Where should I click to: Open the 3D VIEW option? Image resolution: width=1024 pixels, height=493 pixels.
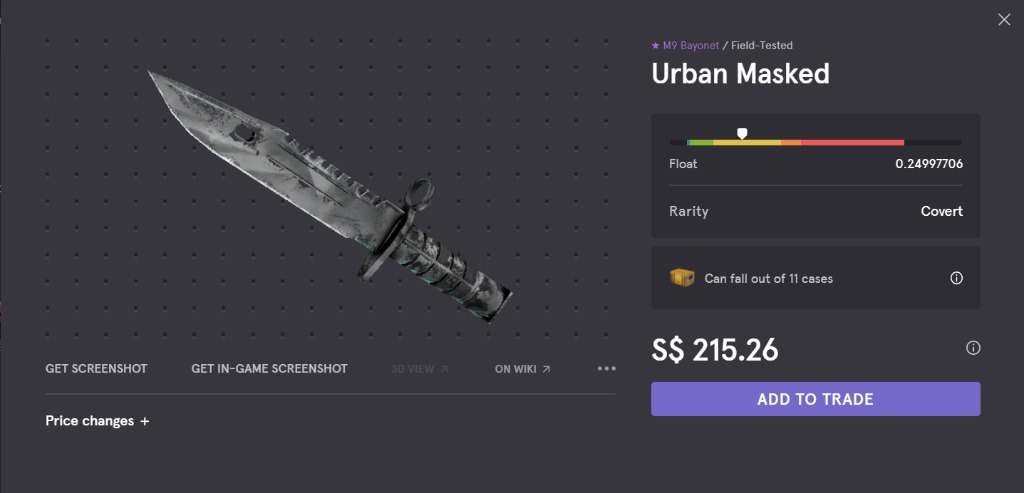point(420,369)
